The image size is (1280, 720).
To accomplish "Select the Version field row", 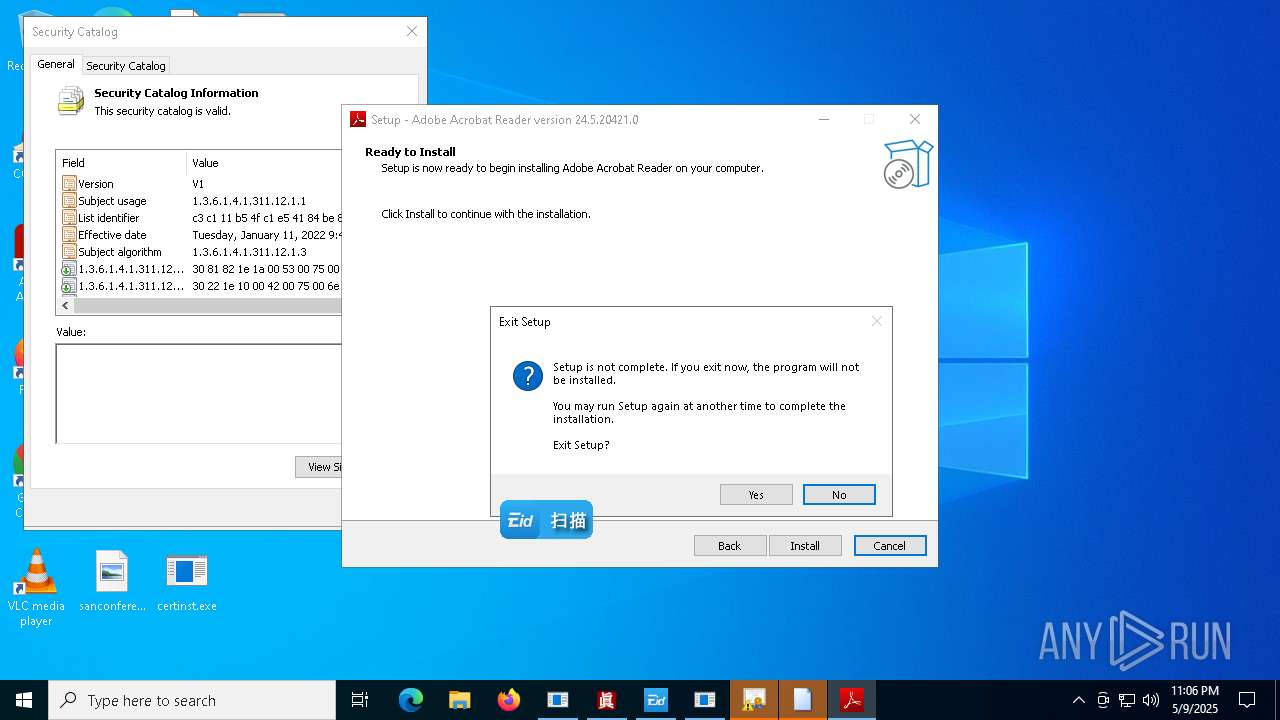I will (200, 184).
